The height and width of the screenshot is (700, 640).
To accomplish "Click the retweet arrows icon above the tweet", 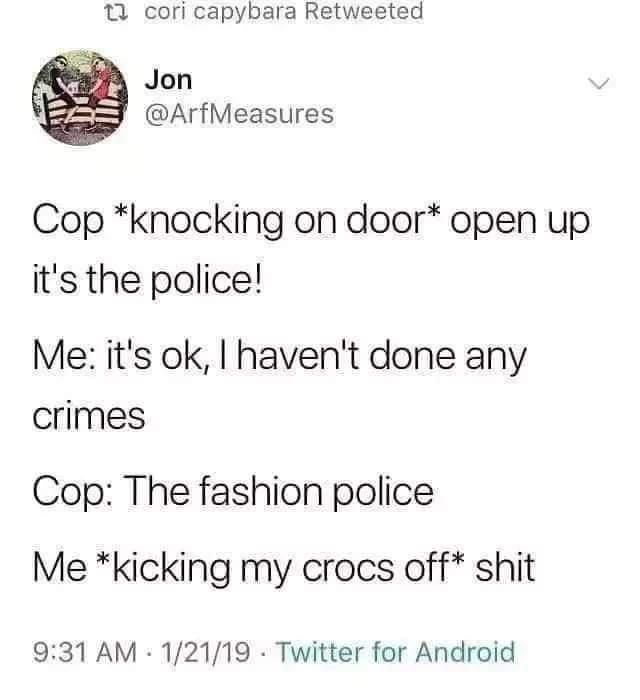I will pos(116,12).
